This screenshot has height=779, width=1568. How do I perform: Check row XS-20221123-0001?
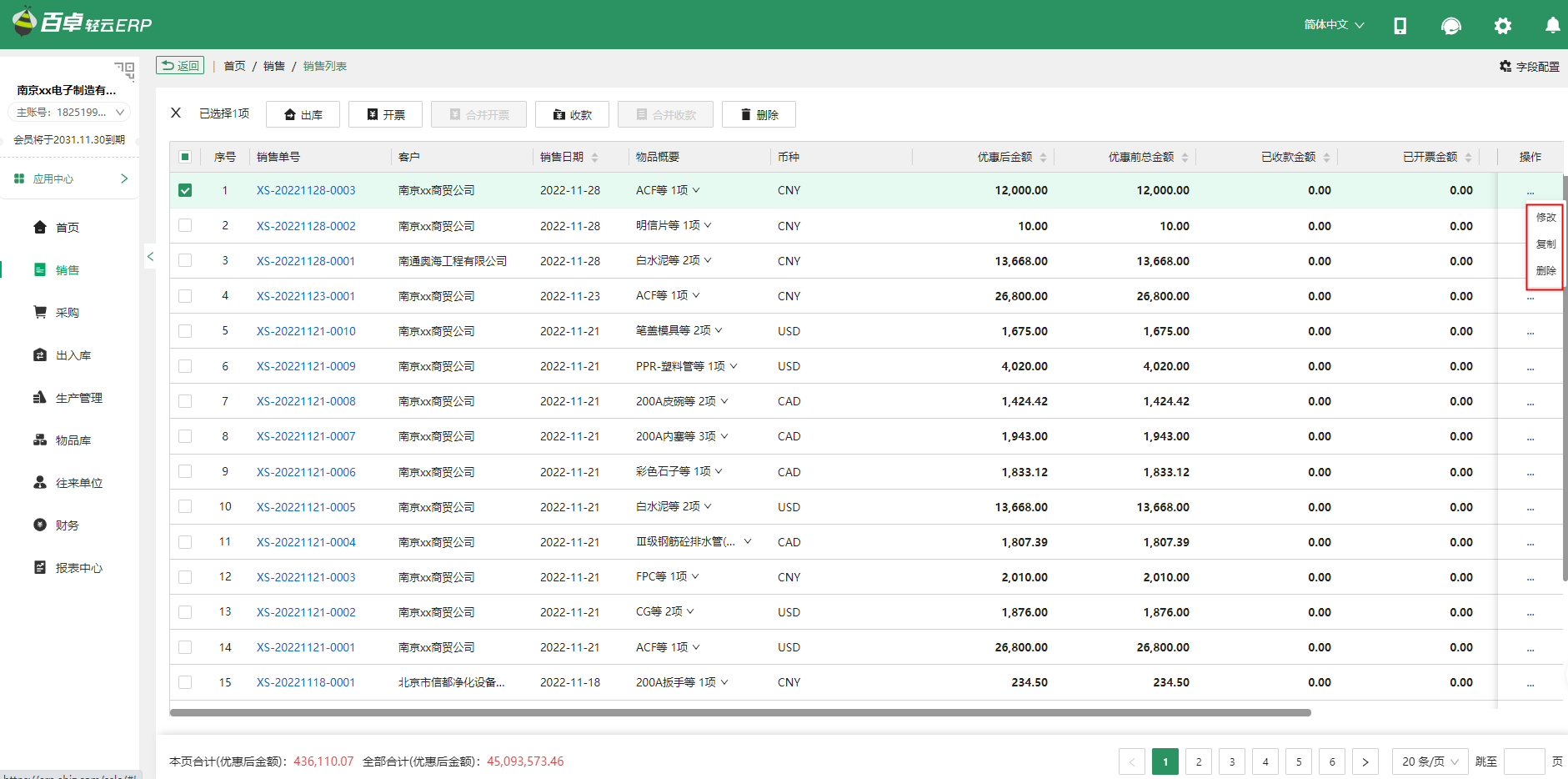[185, 296]
